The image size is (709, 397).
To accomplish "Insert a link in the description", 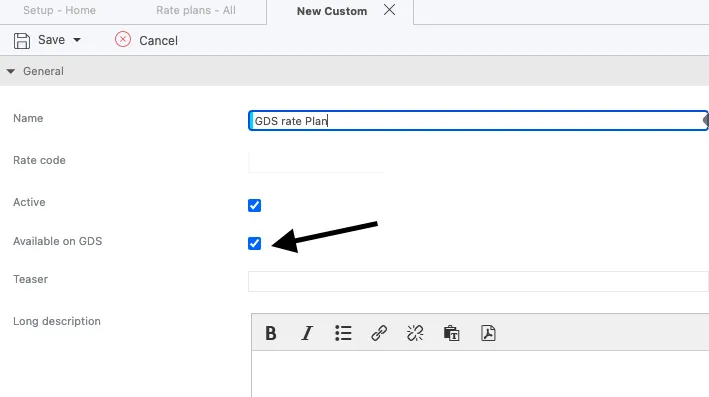I will [x=379, y=333].
